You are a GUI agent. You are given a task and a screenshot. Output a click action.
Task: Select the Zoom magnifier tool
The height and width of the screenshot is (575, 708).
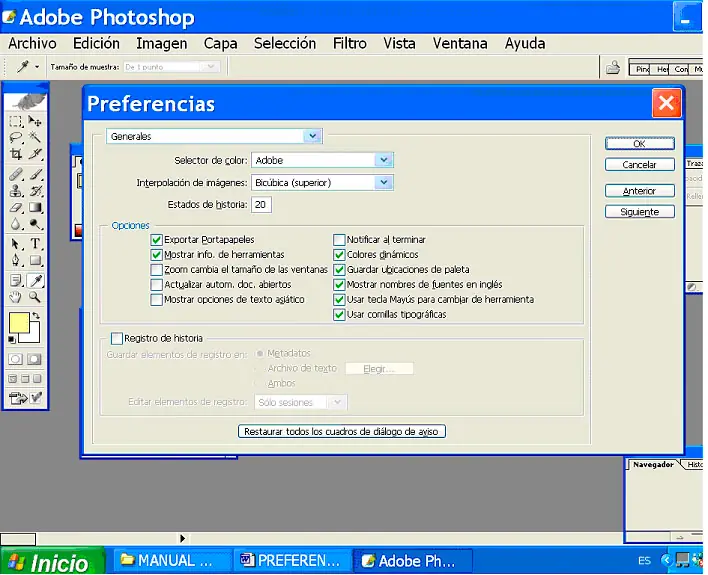pos(35,297)
